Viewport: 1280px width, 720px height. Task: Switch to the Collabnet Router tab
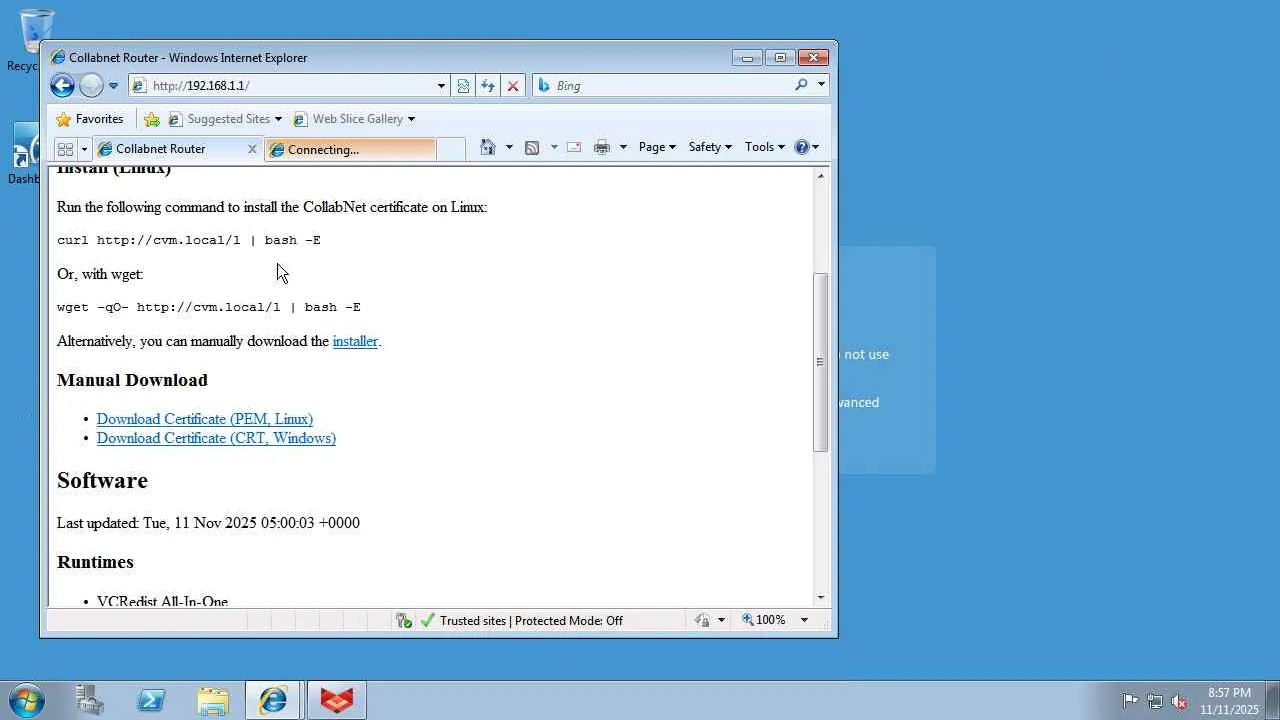(x=170, y=149)
